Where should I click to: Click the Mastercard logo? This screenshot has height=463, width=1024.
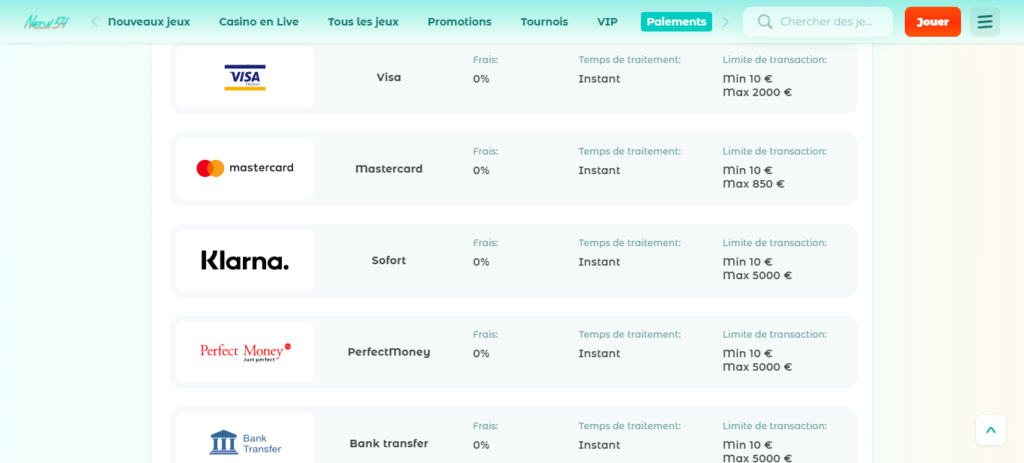(x=245, y=168)
